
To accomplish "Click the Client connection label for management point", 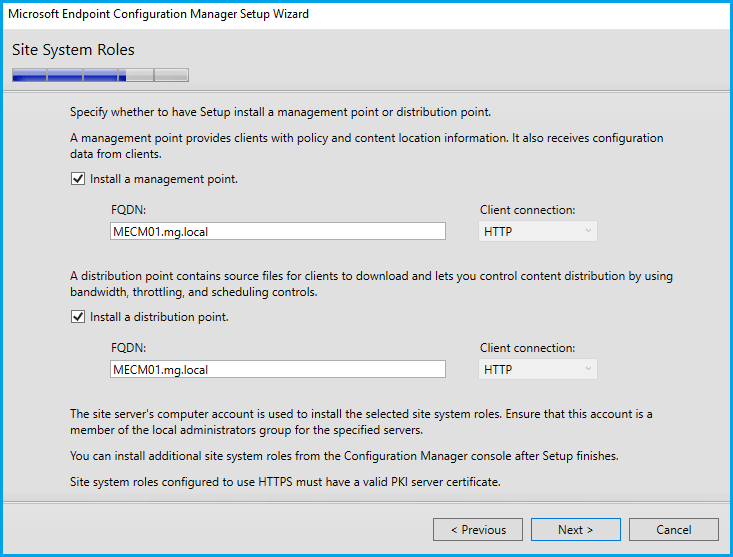I will 528,210.
